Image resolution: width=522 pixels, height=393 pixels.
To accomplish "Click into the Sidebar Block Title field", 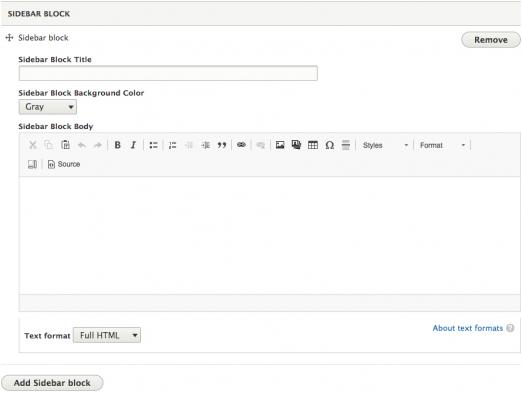I will pos(168,73).
